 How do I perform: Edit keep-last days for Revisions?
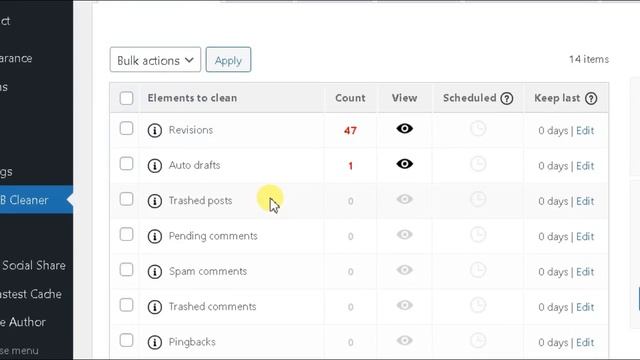click(x=585, y=131)
